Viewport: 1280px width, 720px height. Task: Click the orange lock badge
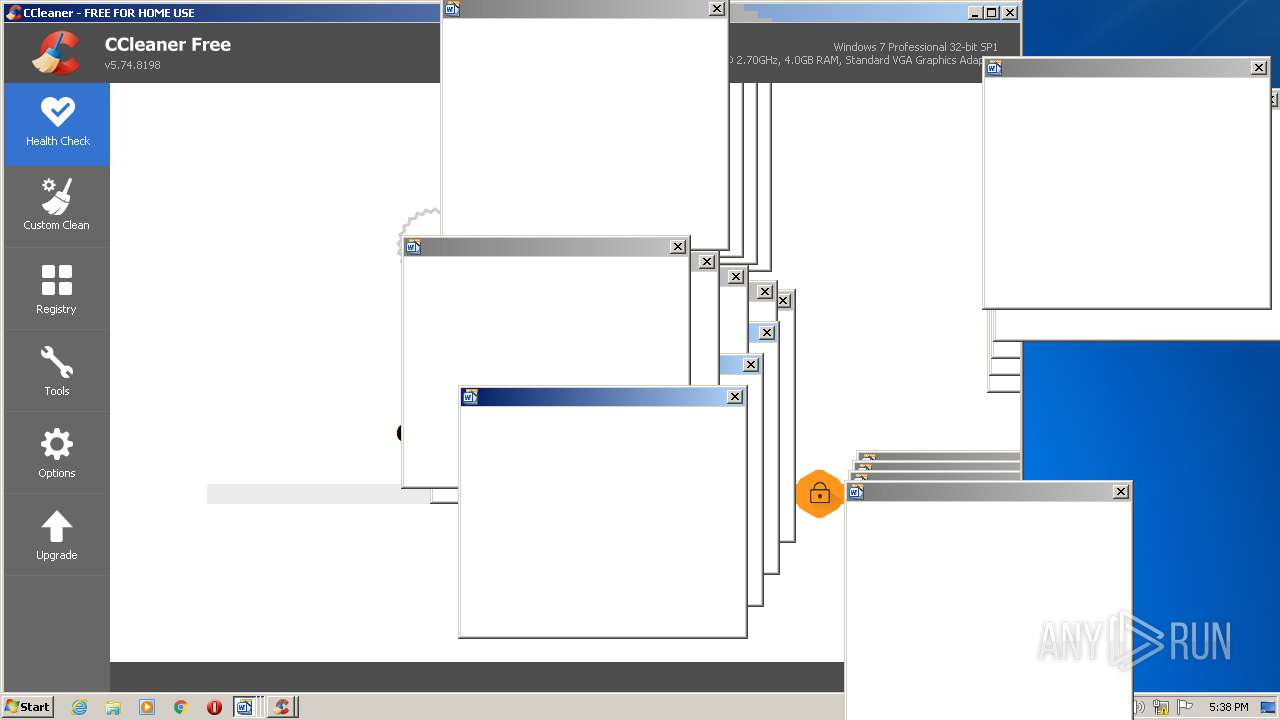tap(819, 494)
